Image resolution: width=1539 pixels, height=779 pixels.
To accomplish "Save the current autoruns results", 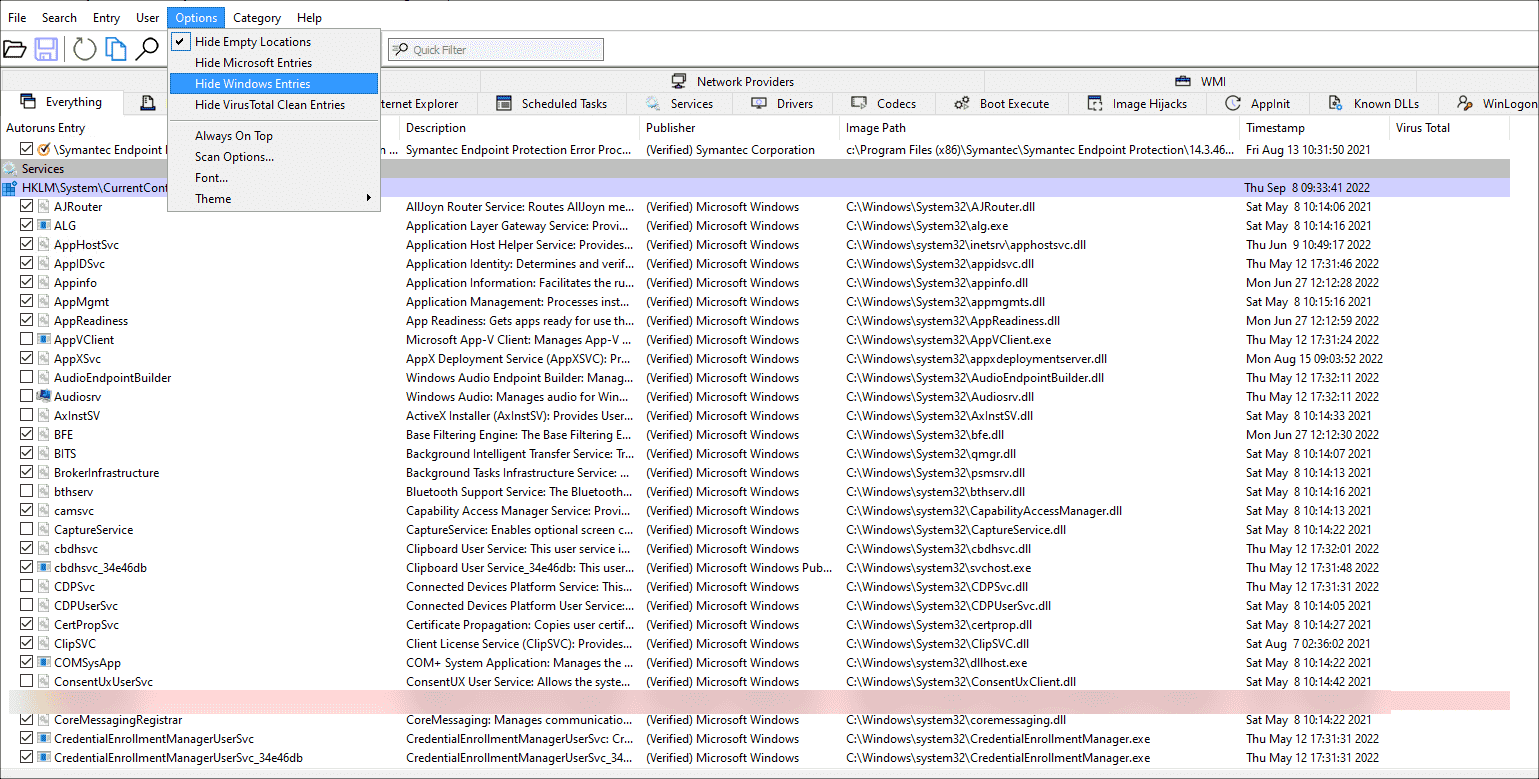I will [46, 48].
